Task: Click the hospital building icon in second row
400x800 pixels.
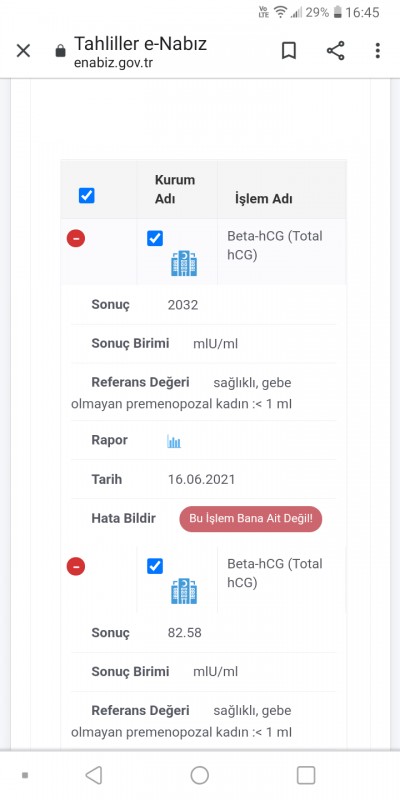Action: (x=184, y=591)
